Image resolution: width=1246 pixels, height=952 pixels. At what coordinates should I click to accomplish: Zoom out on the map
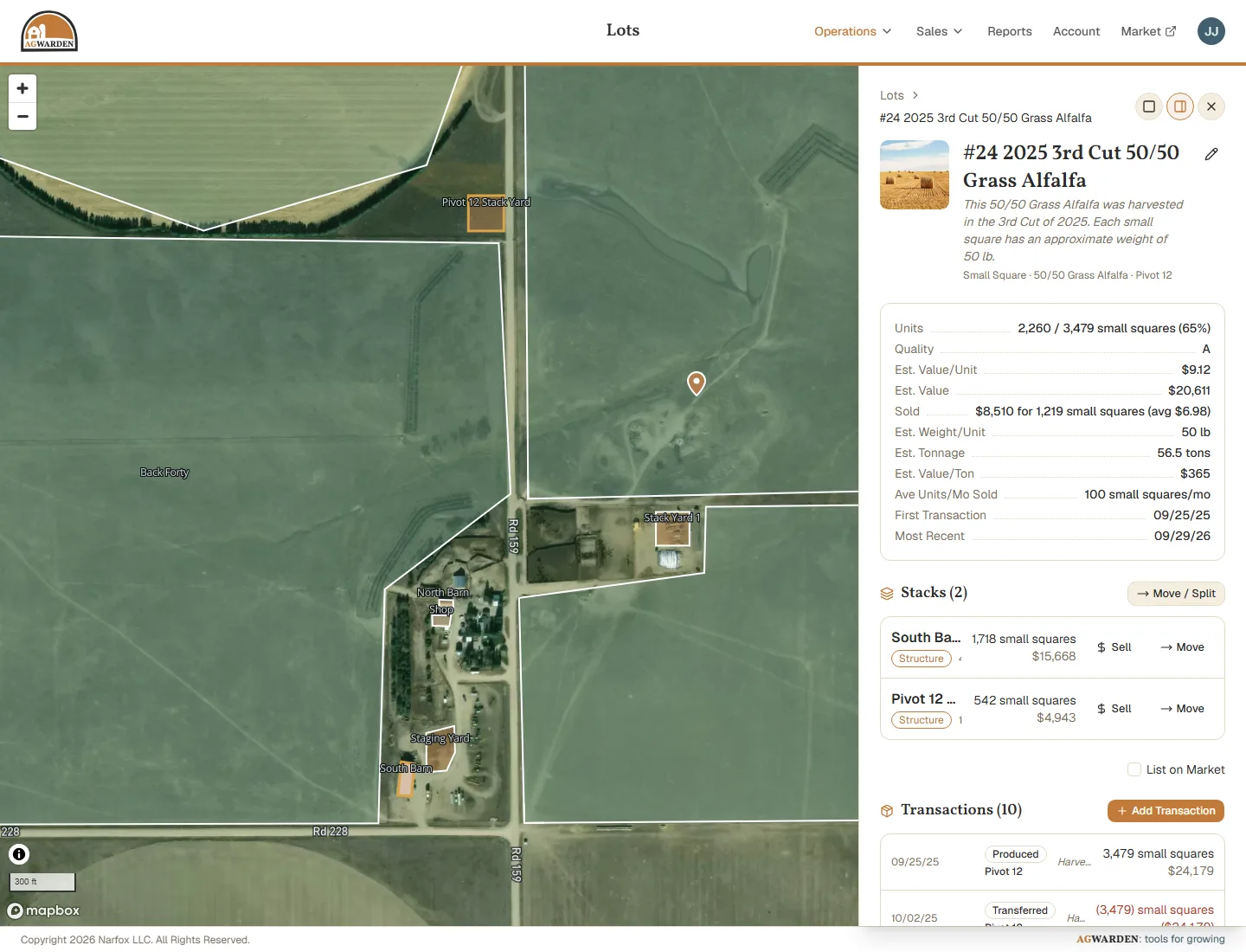click(x=22, y=117)
